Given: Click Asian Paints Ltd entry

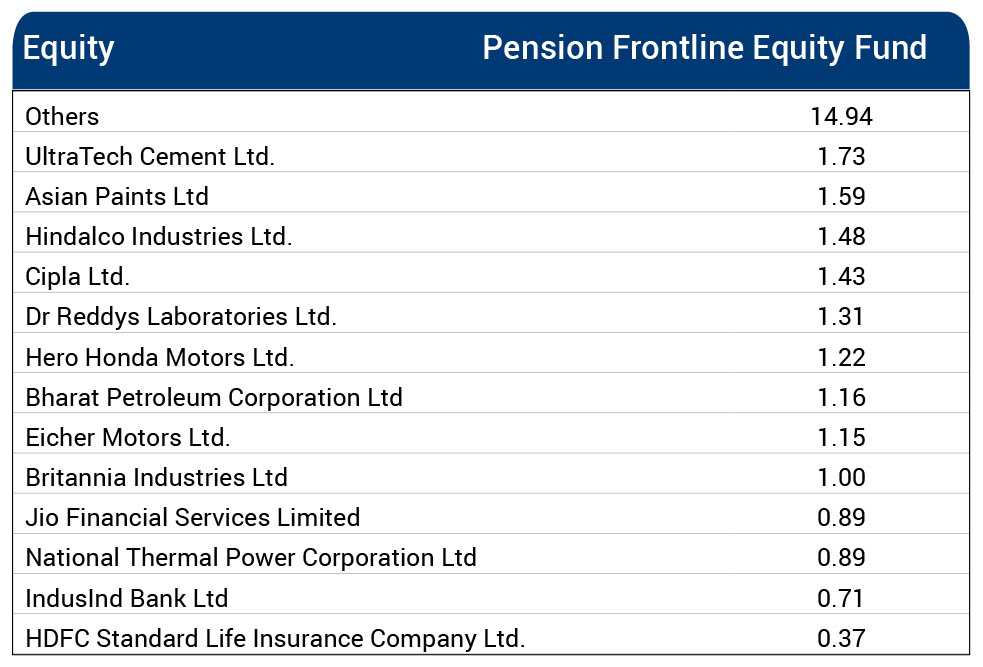Looking at the screenshot, I should (x=117, y=196).
